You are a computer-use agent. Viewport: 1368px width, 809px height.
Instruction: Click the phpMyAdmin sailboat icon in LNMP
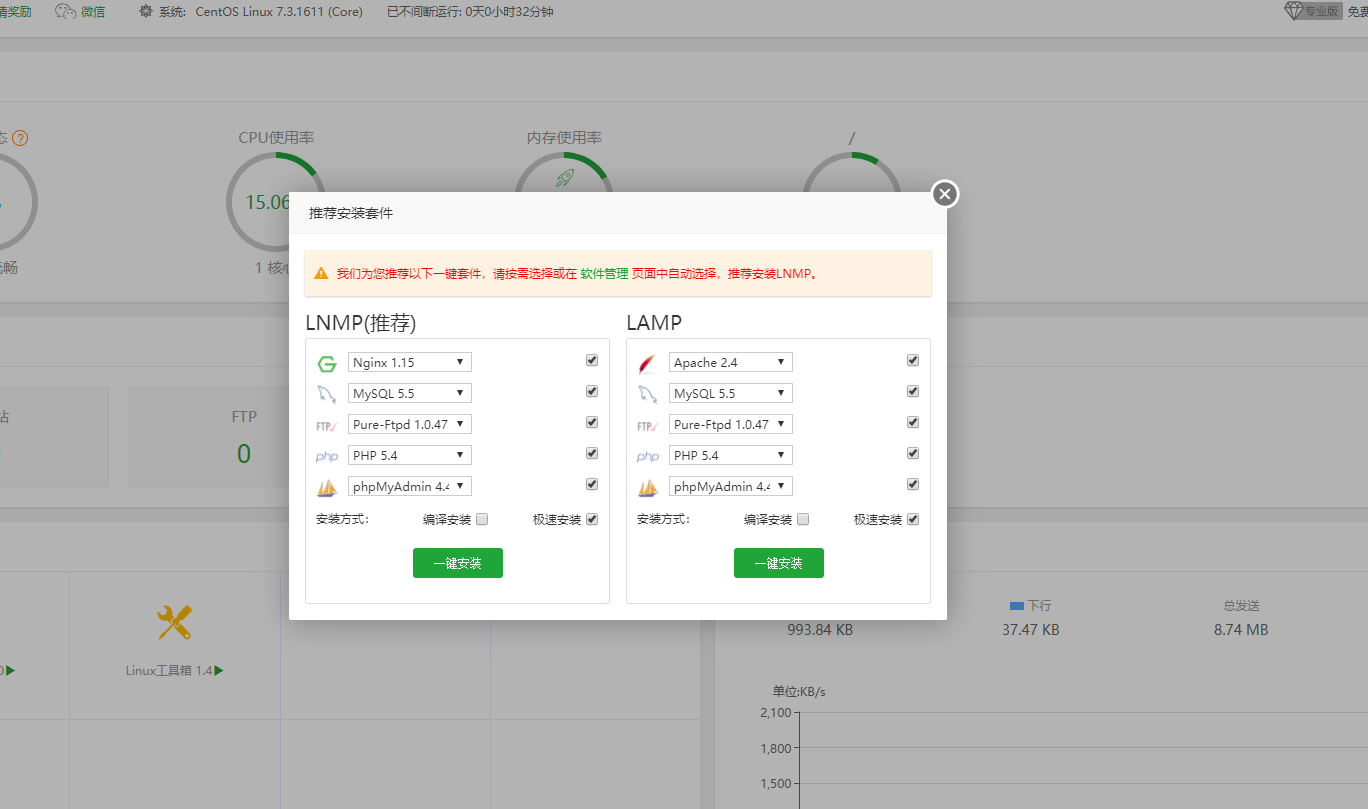click(327, 488)
